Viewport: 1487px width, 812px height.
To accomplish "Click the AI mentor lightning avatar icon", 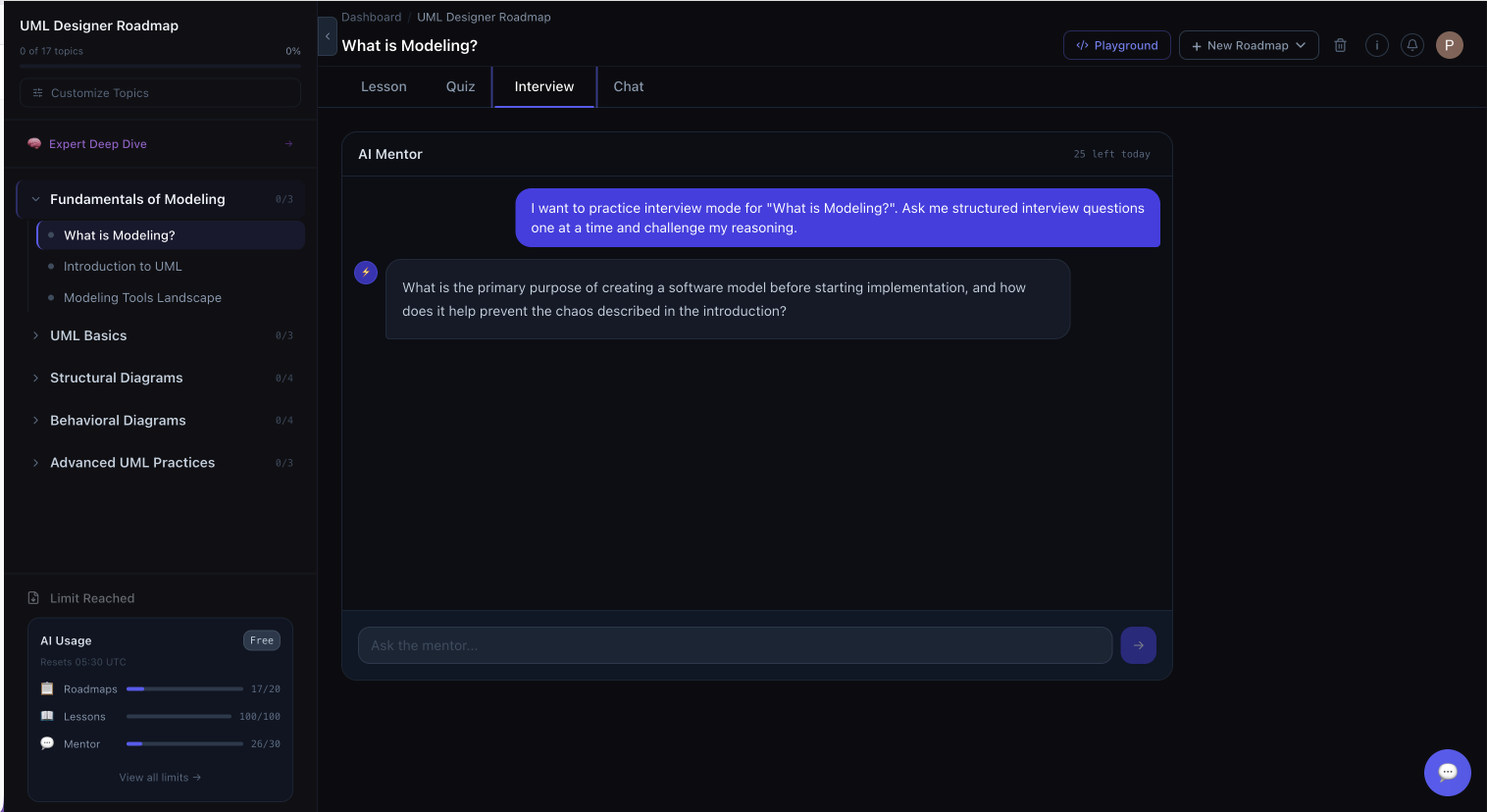I will (366, 272).
